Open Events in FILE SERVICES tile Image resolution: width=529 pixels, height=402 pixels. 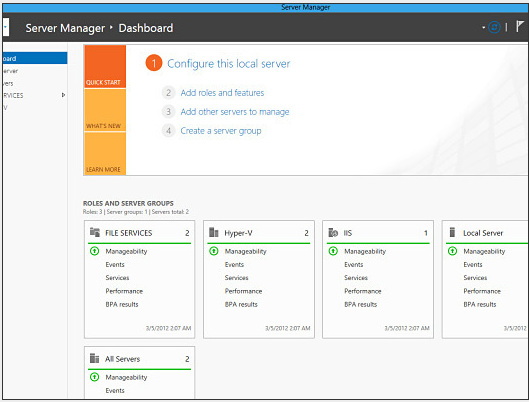[x=115, y=264]
